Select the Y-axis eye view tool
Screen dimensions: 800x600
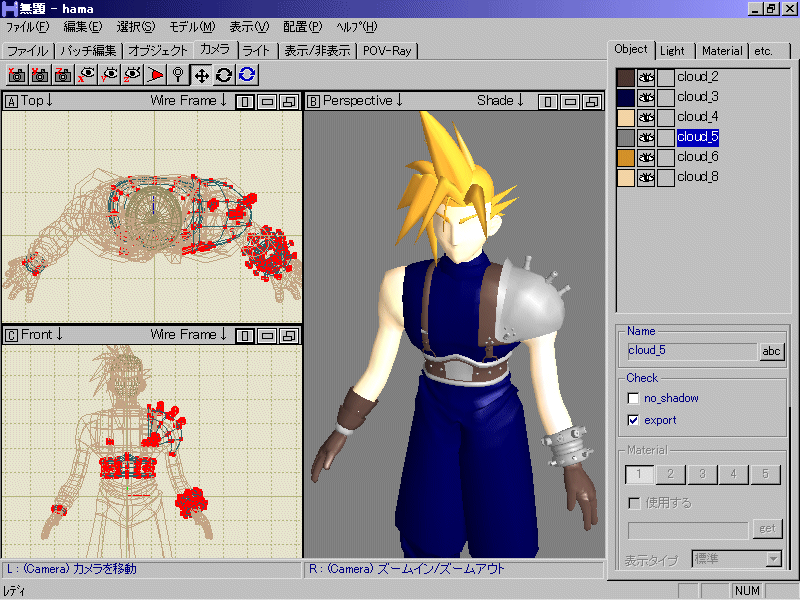(110, 75)
